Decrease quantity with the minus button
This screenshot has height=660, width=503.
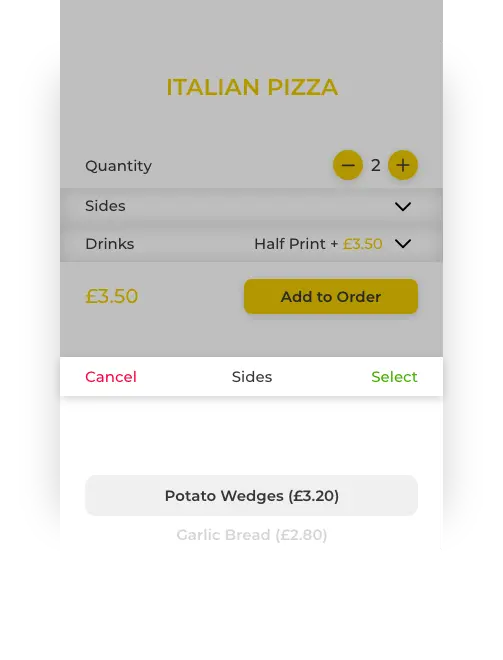click(348, 165)
